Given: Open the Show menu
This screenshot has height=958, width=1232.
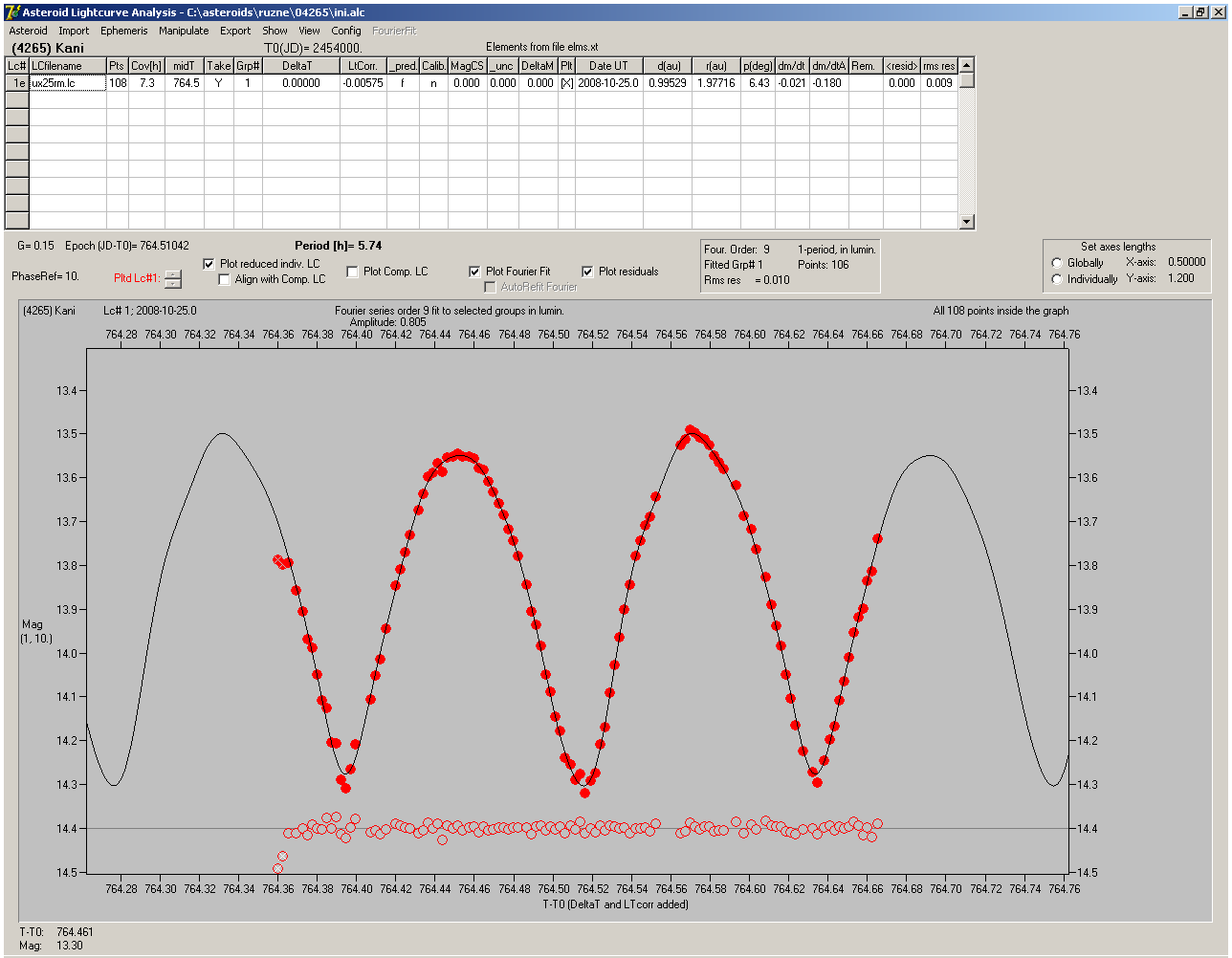Looking at the screenshot, I should tap(275, 31).
